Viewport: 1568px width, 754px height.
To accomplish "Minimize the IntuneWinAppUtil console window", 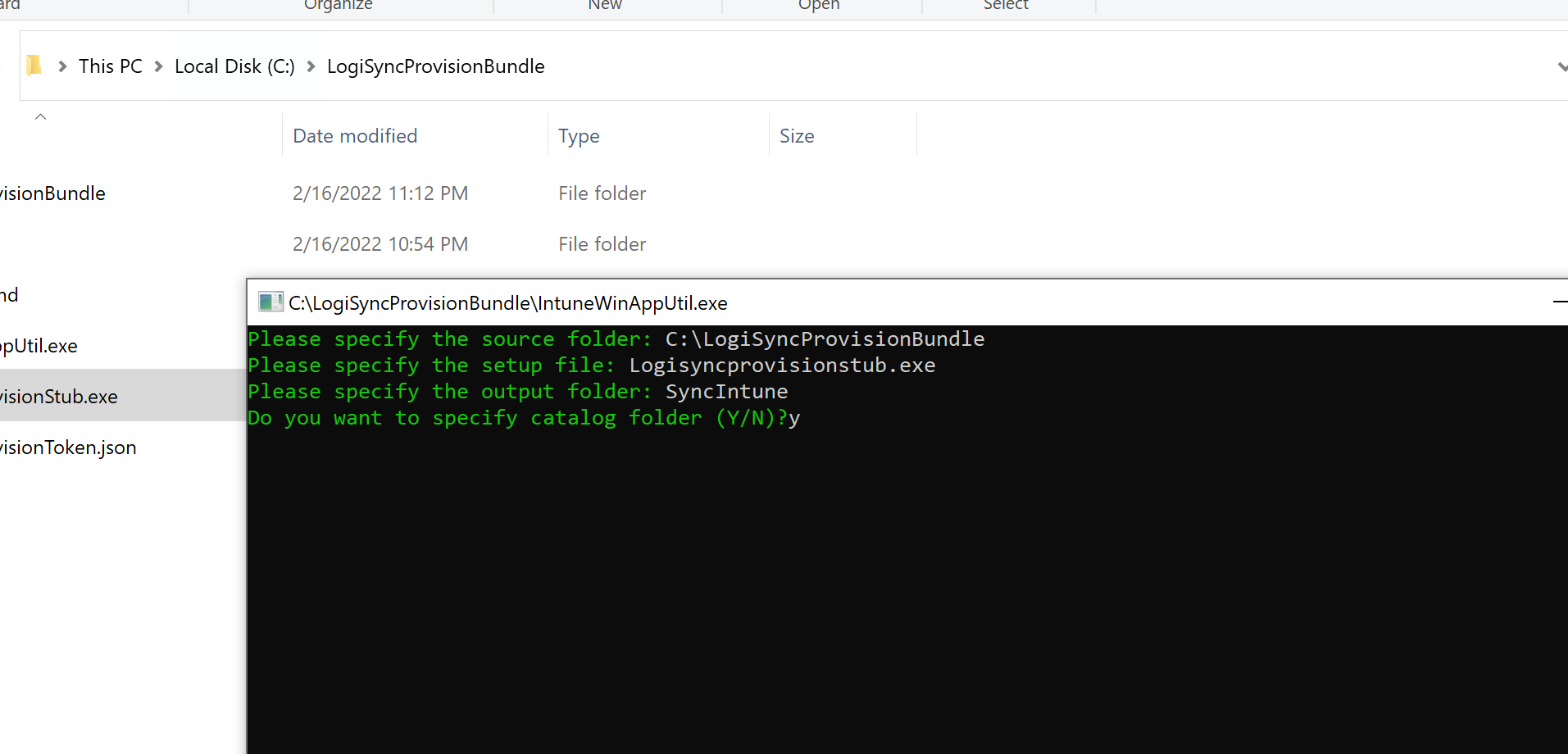I will tap(1559, 302).
